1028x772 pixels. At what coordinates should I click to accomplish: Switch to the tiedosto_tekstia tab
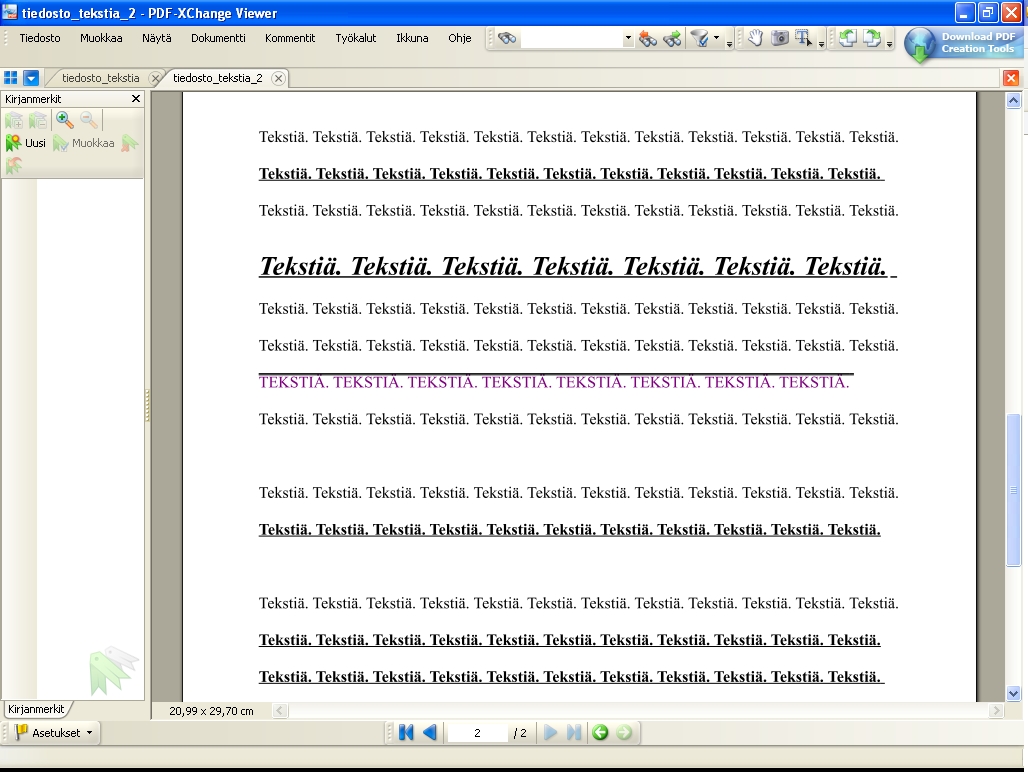pos(100,78)
